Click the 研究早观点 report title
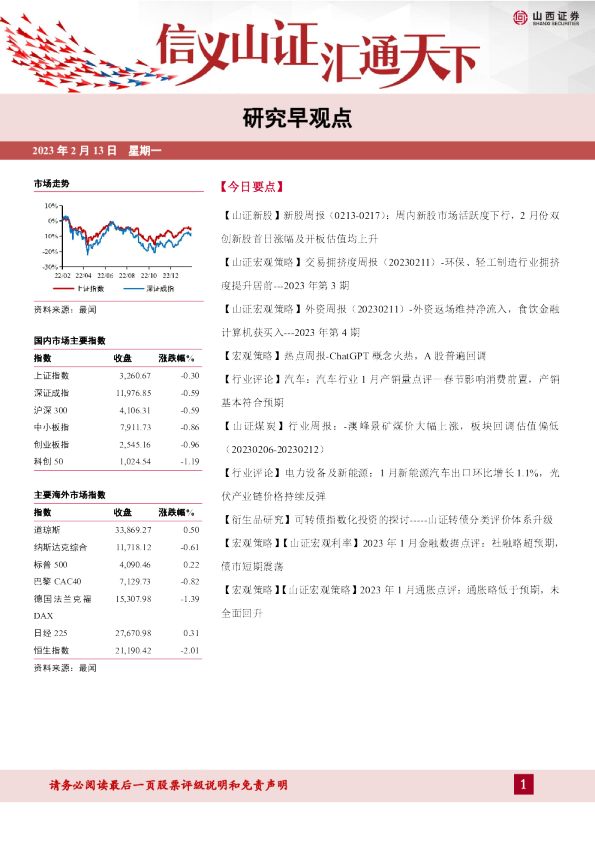Image resolution: width=595 pixels, height=842 pixels. (297, 118)
